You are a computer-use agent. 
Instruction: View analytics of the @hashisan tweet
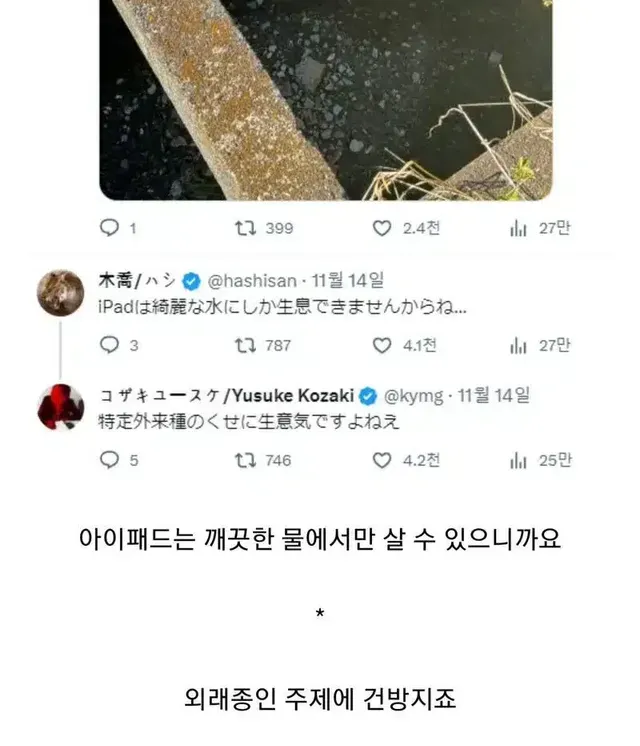[x=518, y=345]
